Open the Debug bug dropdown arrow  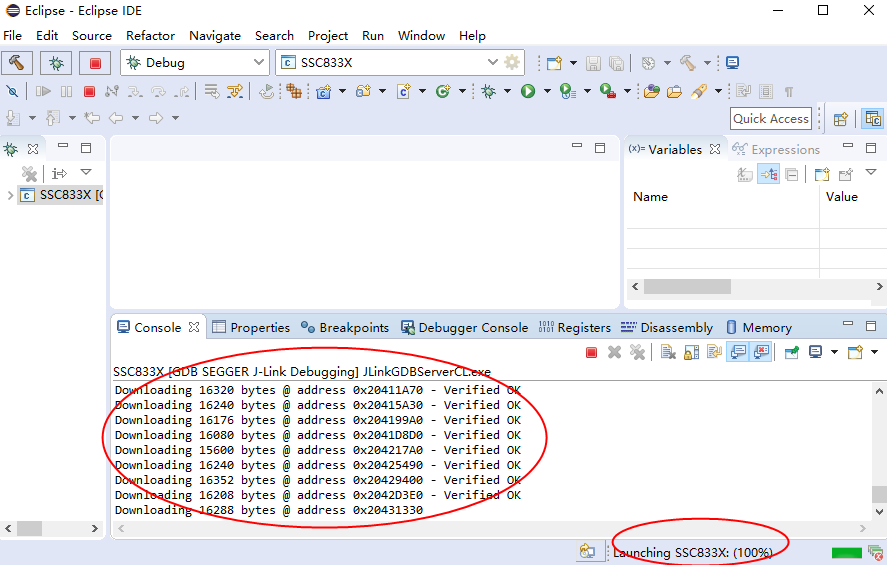click(x=507, y=91)
